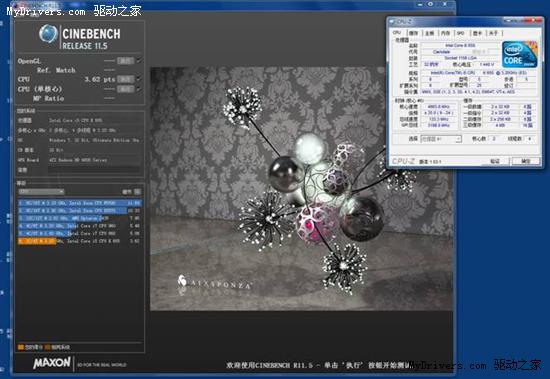Click the 3.62 pts CPU score

pyautogui.click(x=100, y=79)
